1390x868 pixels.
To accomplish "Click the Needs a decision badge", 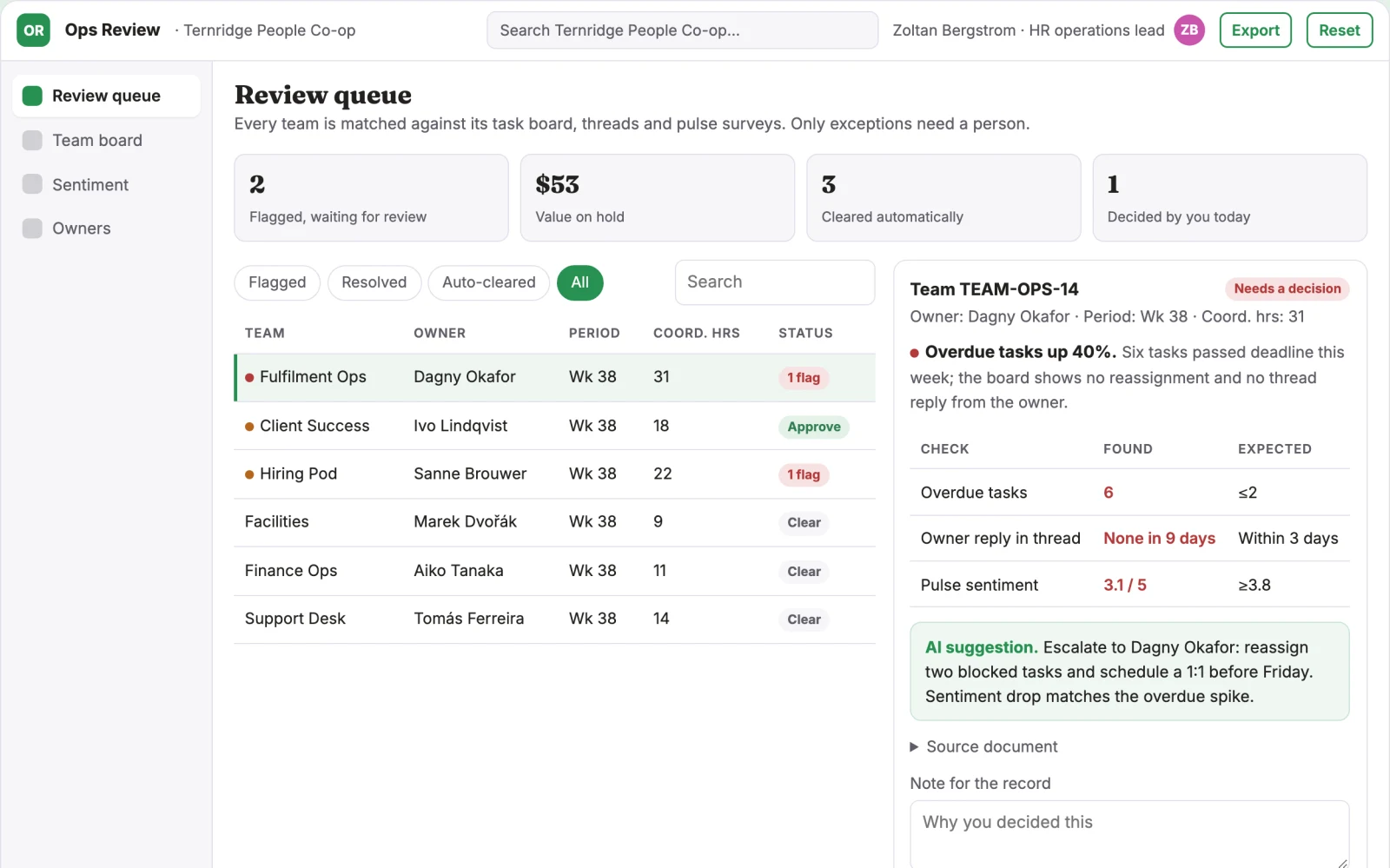I will coord(1287,288).
